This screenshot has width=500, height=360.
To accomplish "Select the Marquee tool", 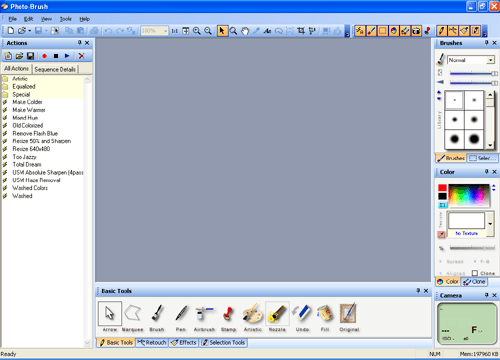I will (x=132, y=316).
